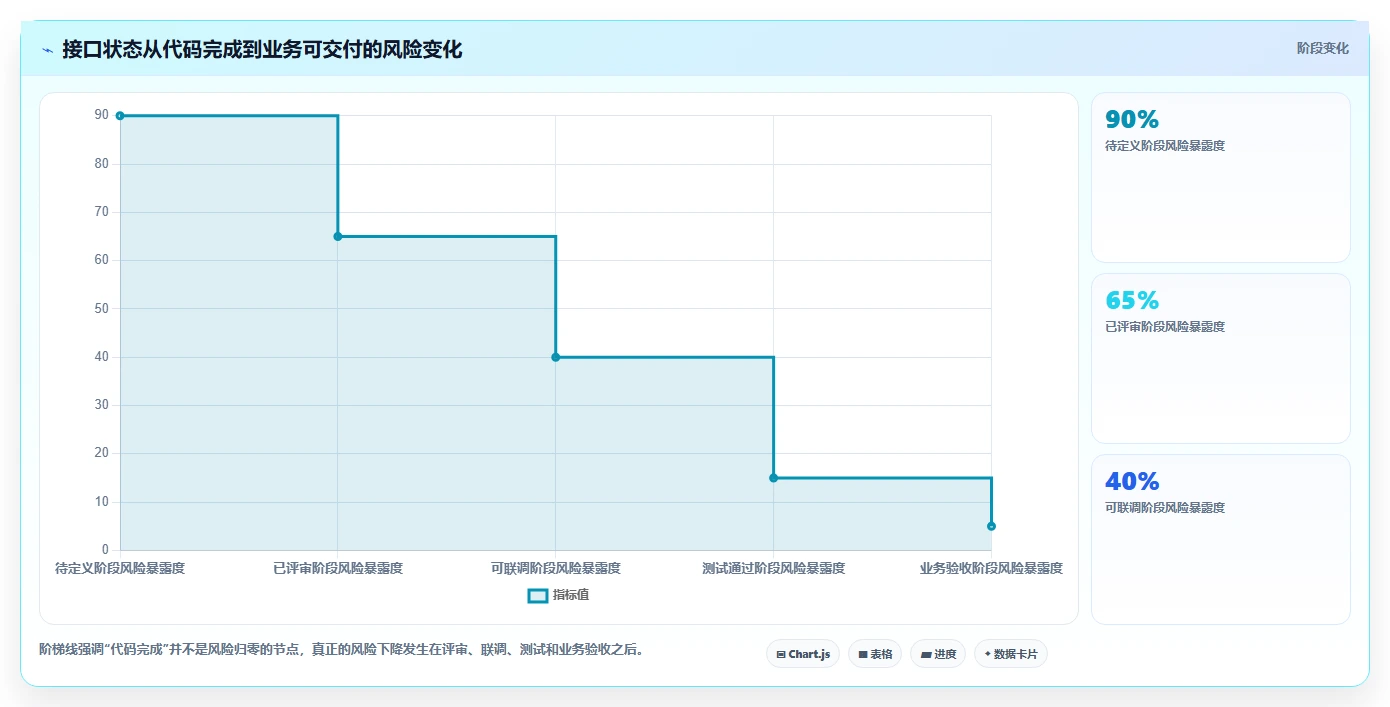Toggle the 指标值 legend swatch

[537, 595]
